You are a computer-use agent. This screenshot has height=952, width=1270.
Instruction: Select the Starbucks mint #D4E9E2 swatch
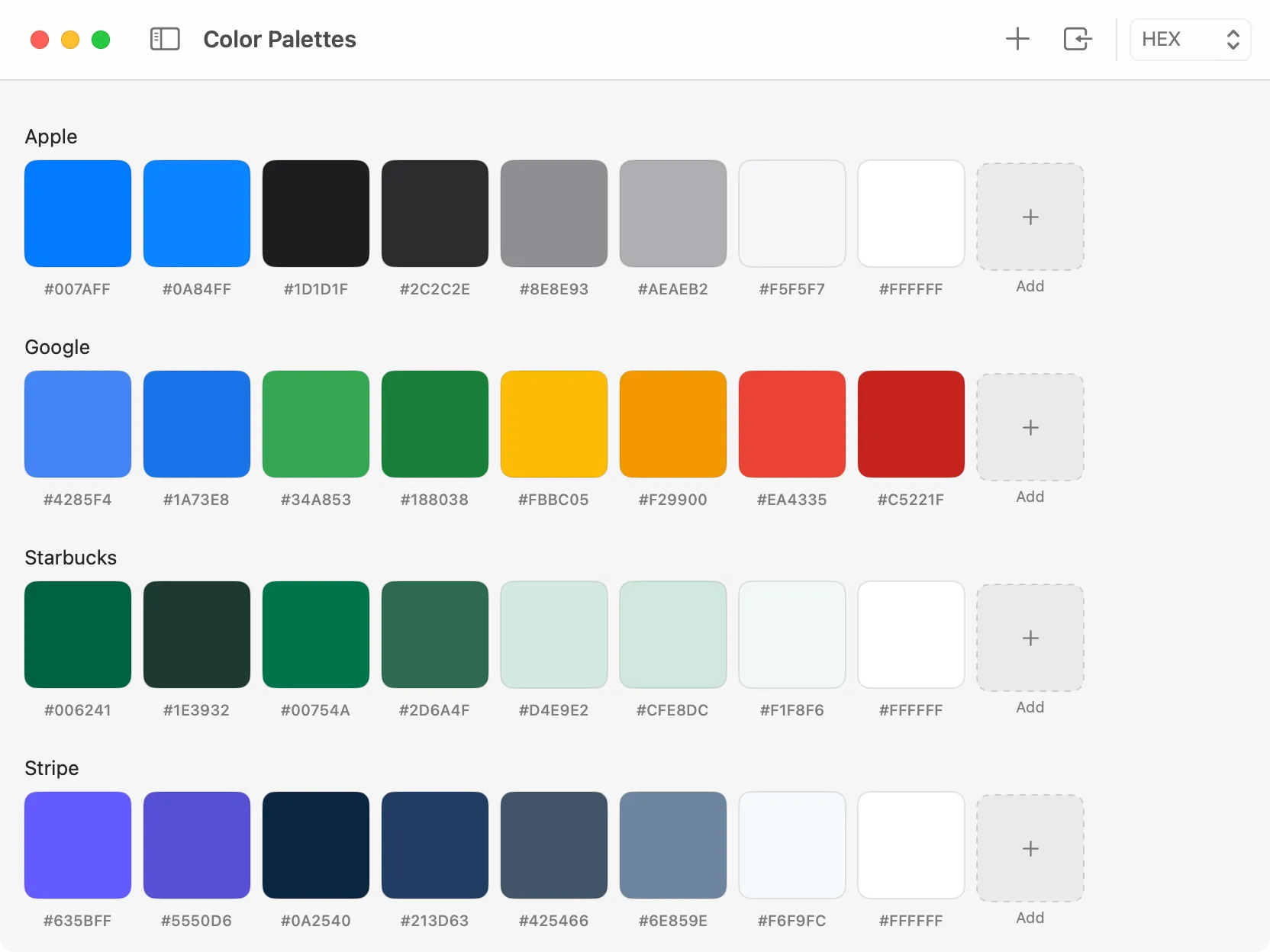[x=554, y=635]
